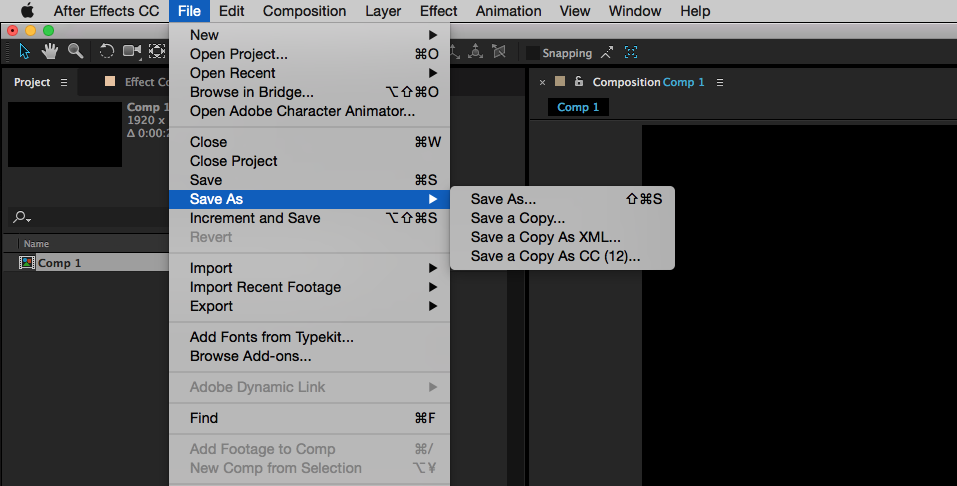Open the Animation menu
Viewport: 957px width, 486px height.
click(x=508, y=11)
